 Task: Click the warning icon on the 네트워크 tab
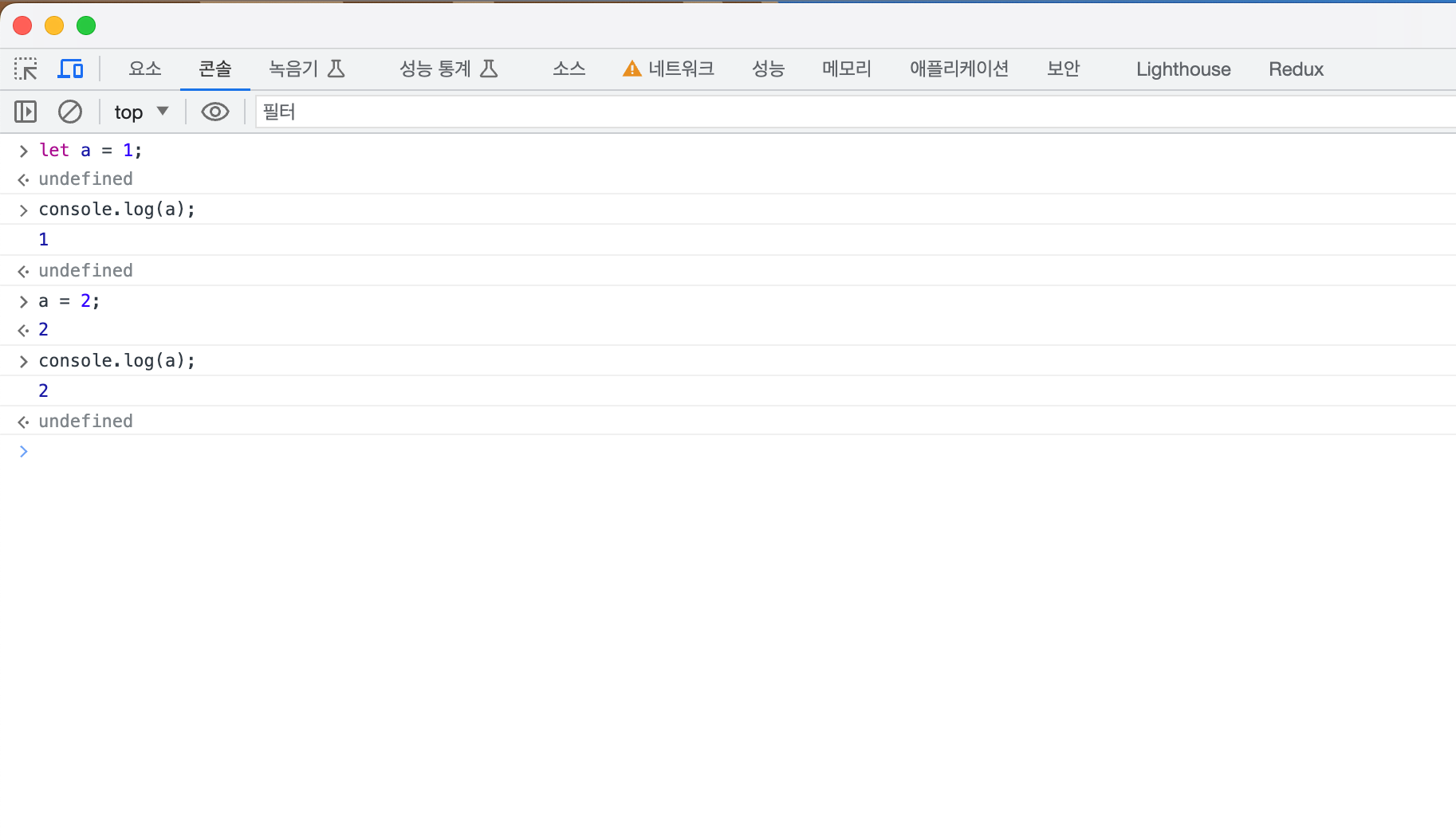pos(631,69)
